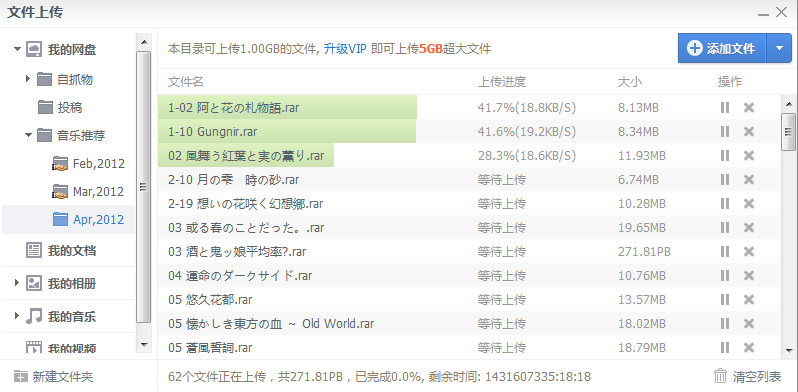Expand the 自抓物 folder
The width and height of the screenshot is (798, 392).
click(28, 78)
